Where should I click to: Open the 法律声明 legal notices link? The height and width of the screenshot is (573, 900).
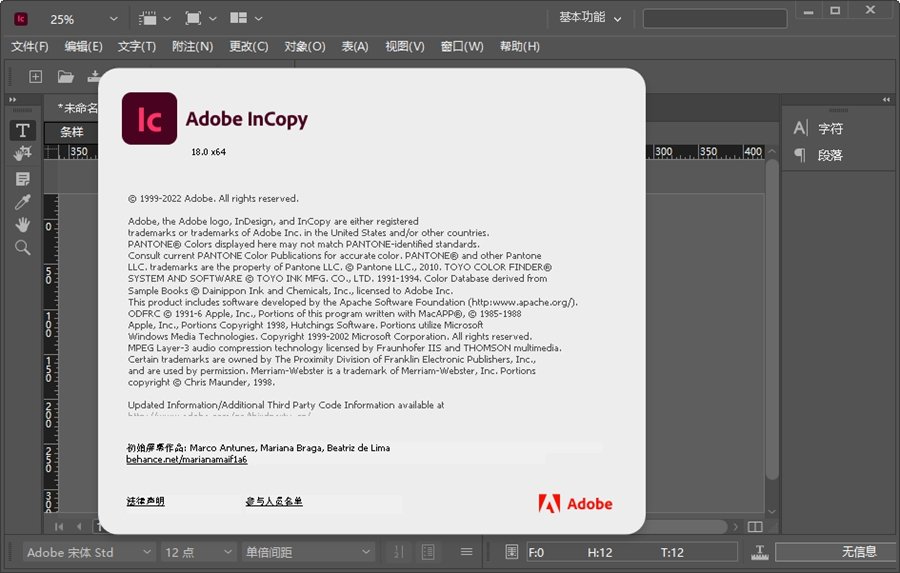click(145, 501)
